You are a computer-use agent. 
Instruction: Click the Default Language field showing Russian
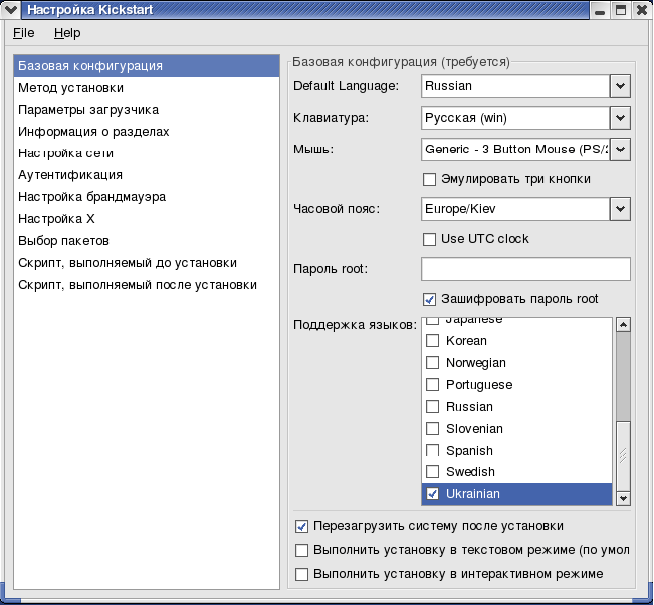pos(516,86)
